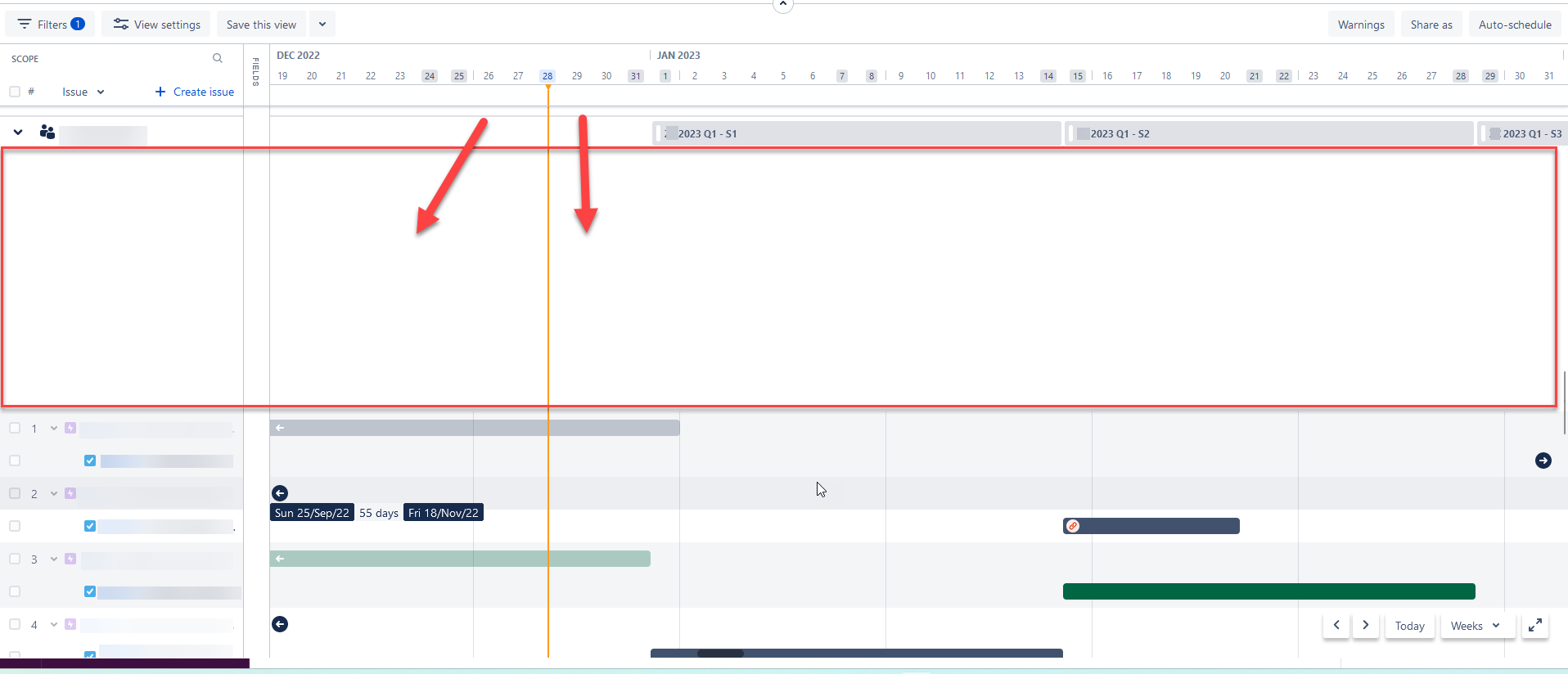Go to next timeline period
1568x674 pixels.
pos(1365,626)
